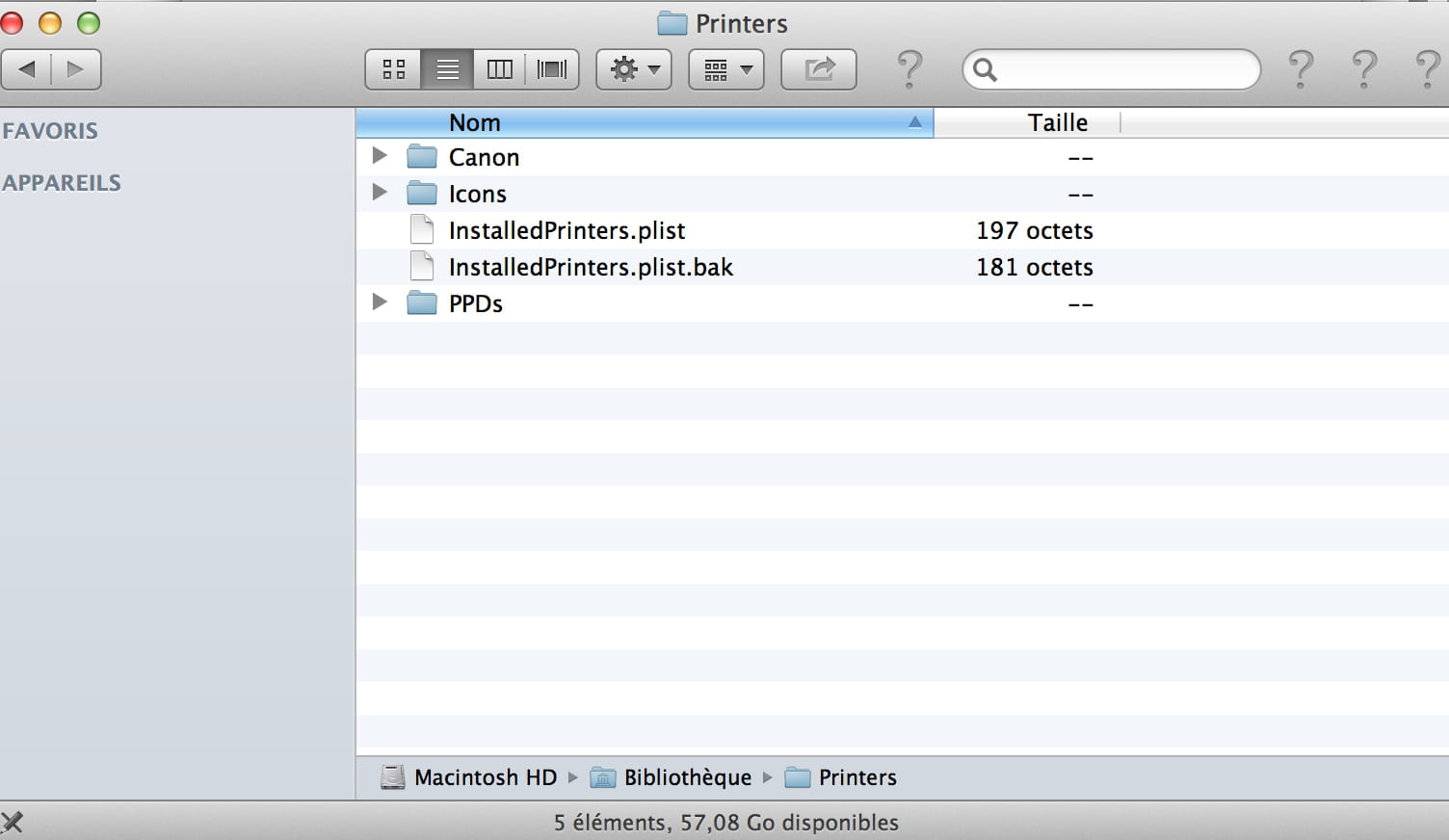This screenshot has width=1449, height=840.
Task: Sort by the Taille column header
Action: click(1056, 122)
